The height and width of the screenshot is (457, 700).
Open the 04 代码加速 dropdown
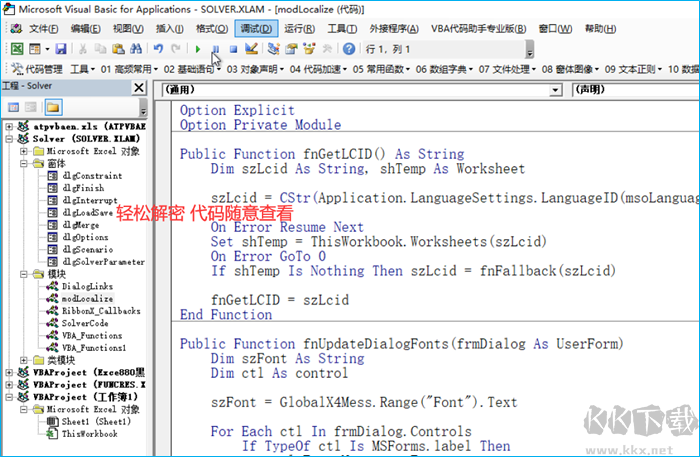pos(318,69)
